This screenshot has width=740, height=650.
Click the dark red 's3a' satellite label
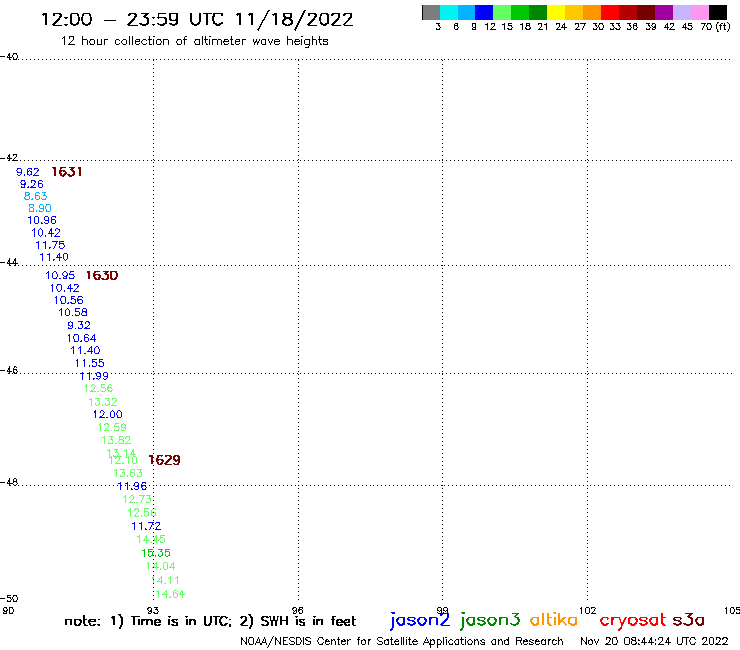[688, 620]
